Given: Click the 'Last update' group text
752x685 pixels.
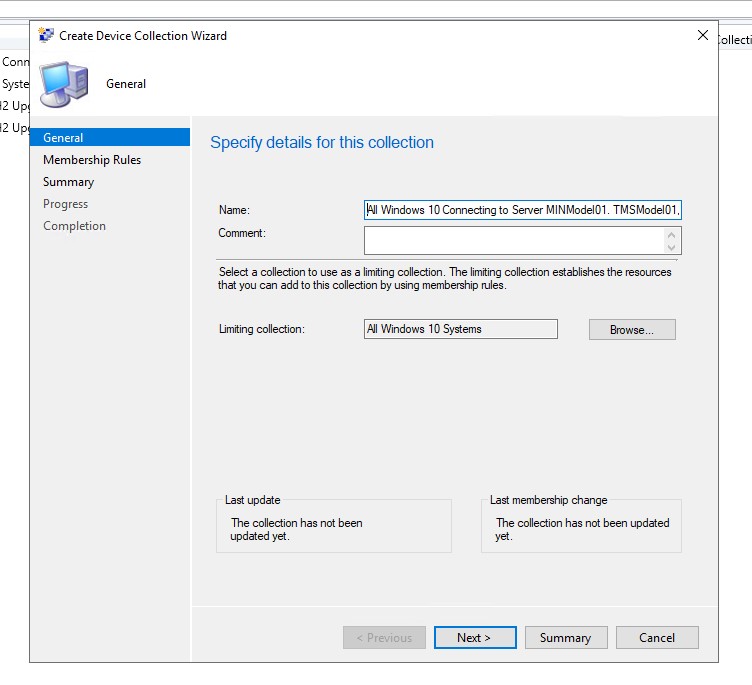Looking at the screenshot, I should [x=252, y=500].
